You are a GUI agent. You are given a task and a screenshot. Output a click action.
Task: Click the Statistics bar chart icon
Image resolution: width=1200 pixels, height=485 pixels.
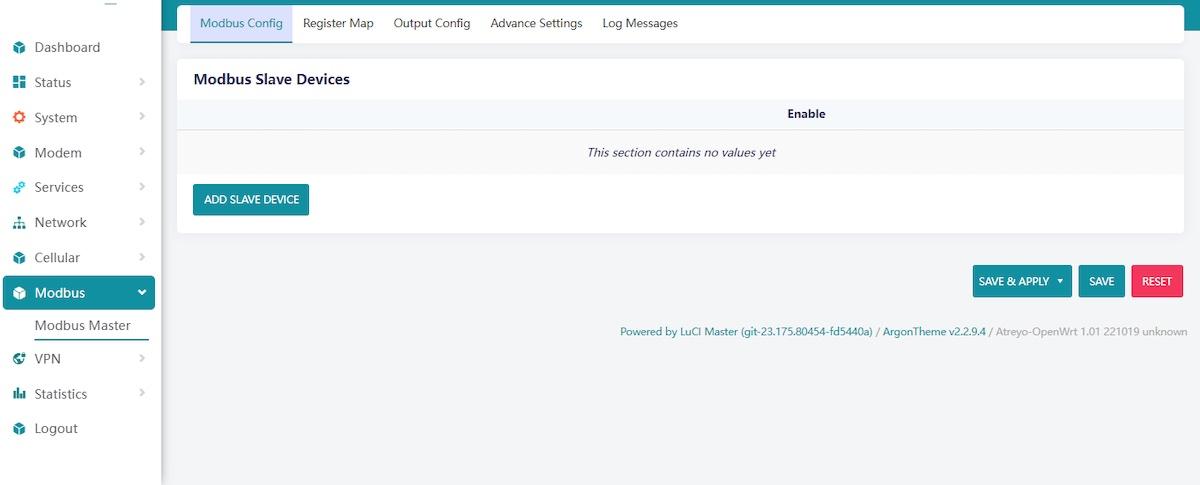tap(19, 393)
